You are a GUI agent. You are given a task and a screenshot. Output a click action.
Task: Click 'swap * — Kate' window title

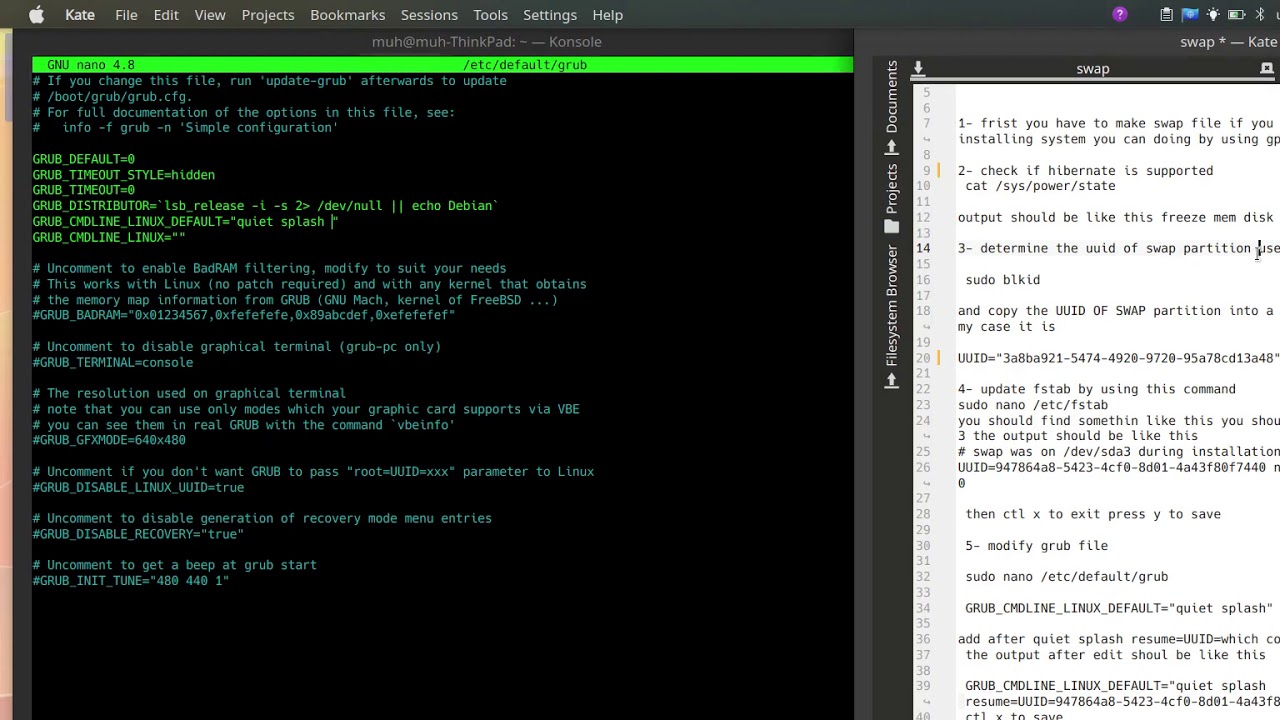[1229, 42]
